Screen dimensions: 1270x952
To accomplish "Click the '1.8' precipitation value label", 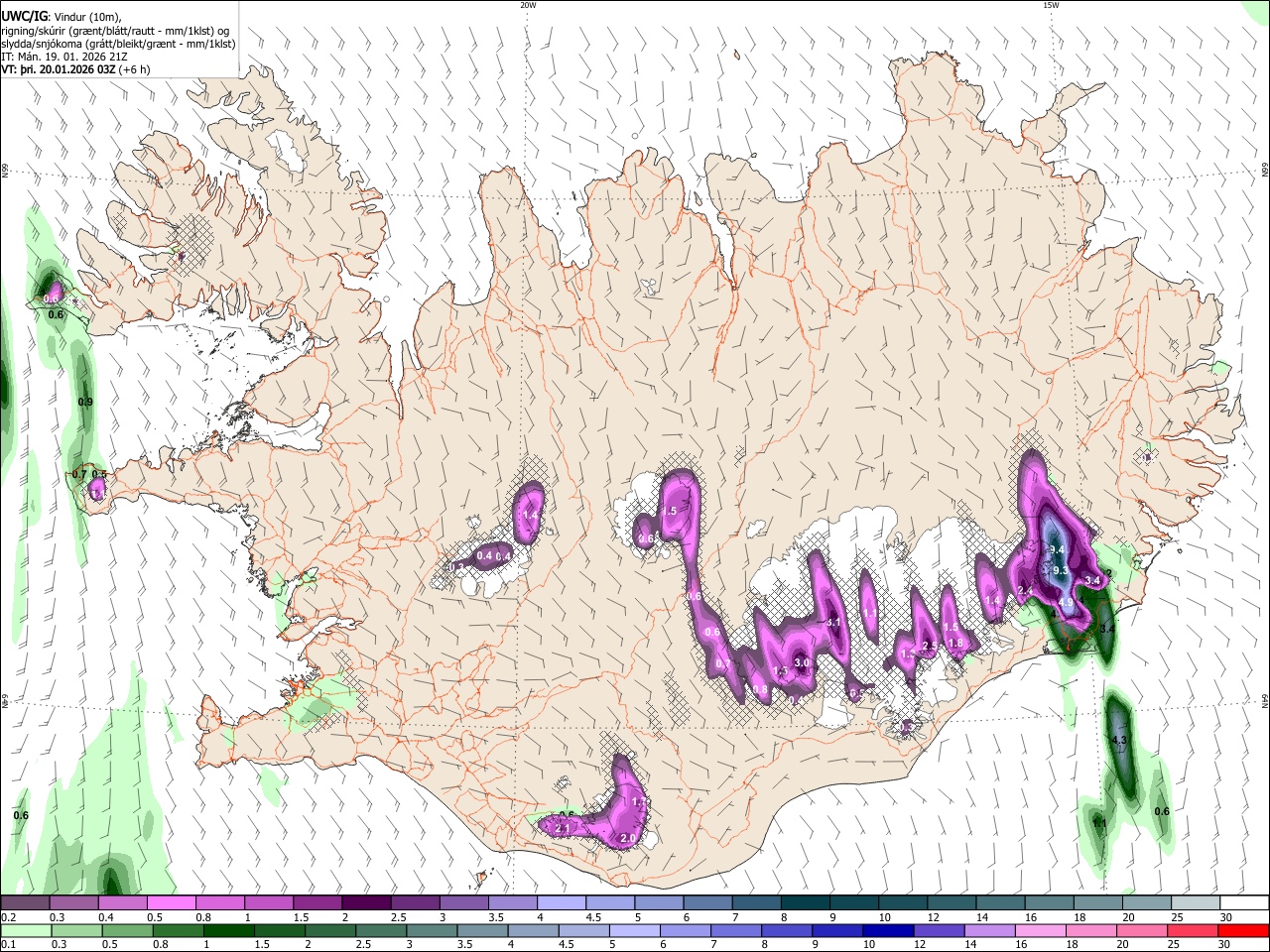I will (956, 643).
